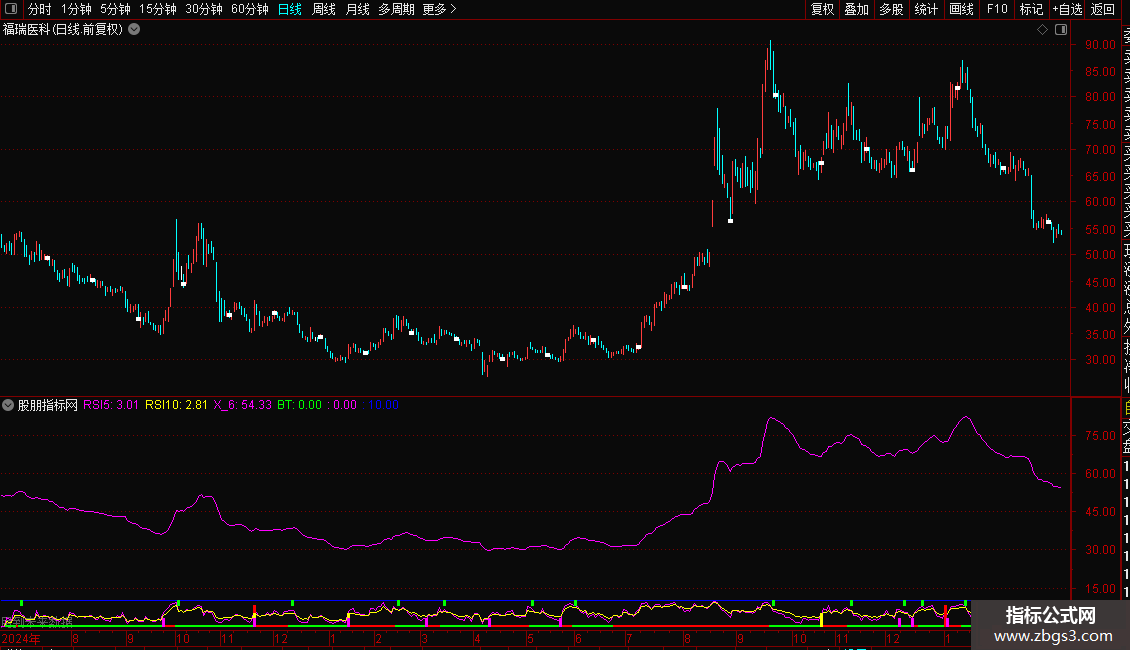Viewport: 1130px width, 650px height.
Task: Toggle the left sidebar panel icon
Action: (x=9, y=9)
